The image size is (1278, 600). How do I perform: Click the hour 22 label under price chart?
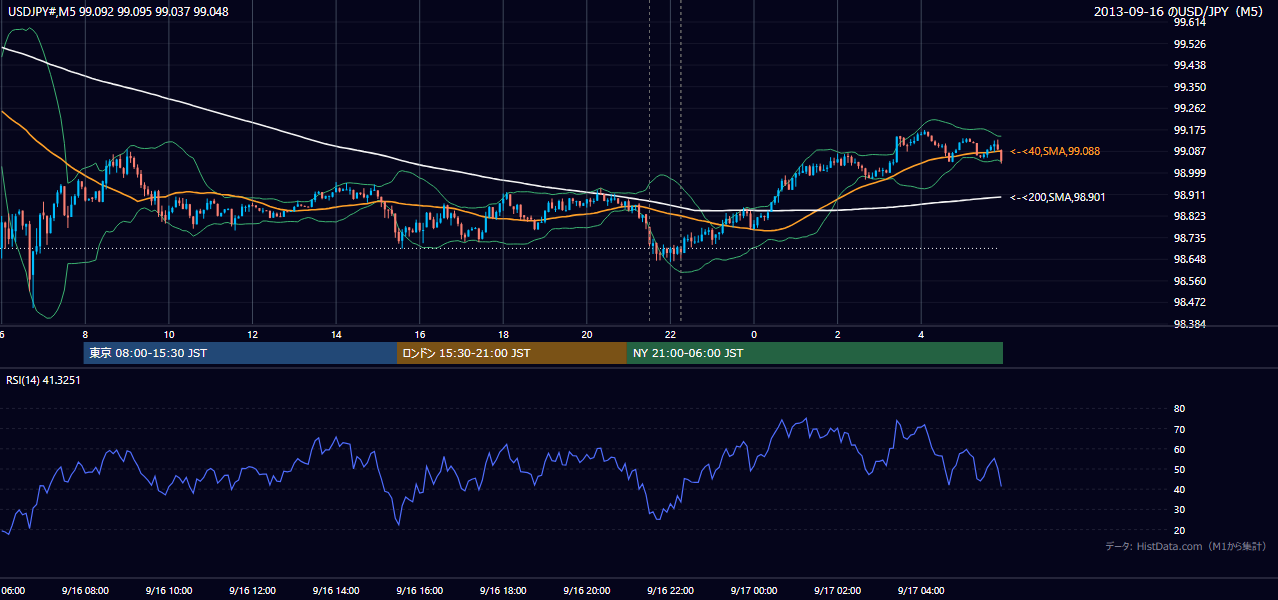tap(671, 335)
